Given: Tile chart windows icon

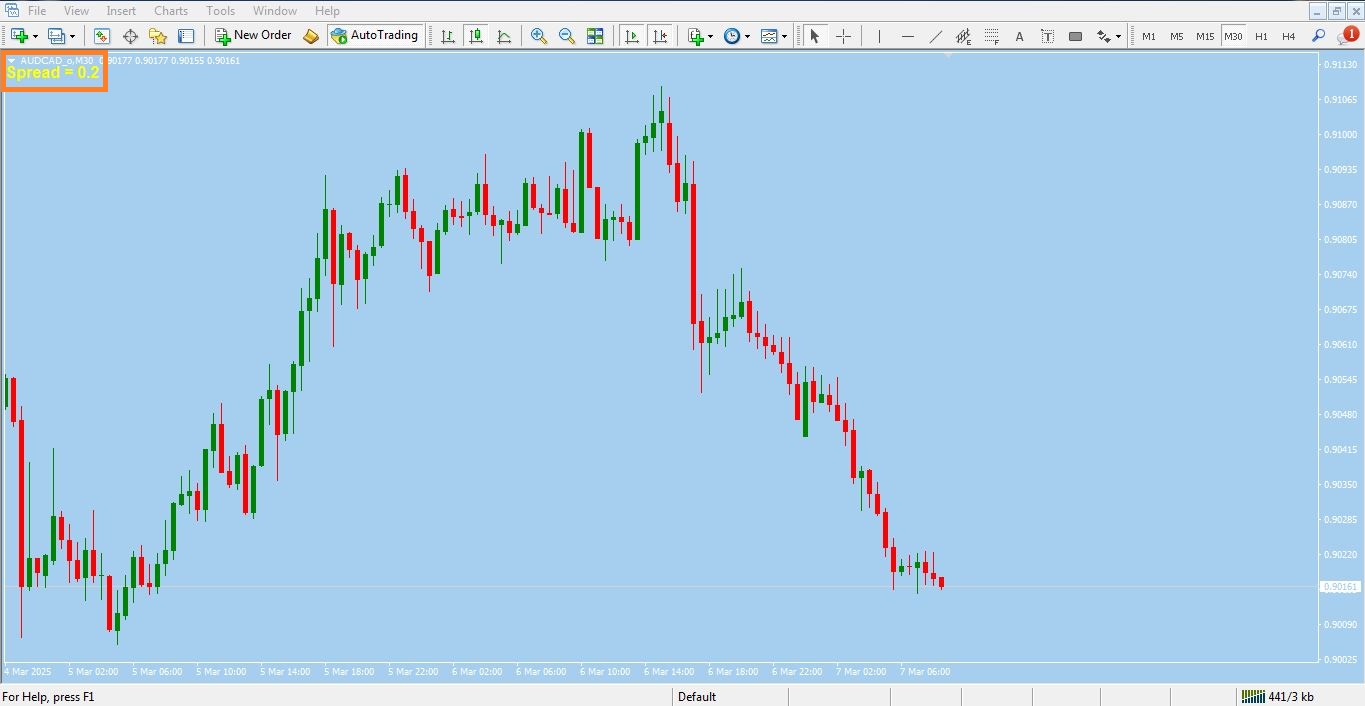Looking at the screenshot, I should (x=595, y=36).
